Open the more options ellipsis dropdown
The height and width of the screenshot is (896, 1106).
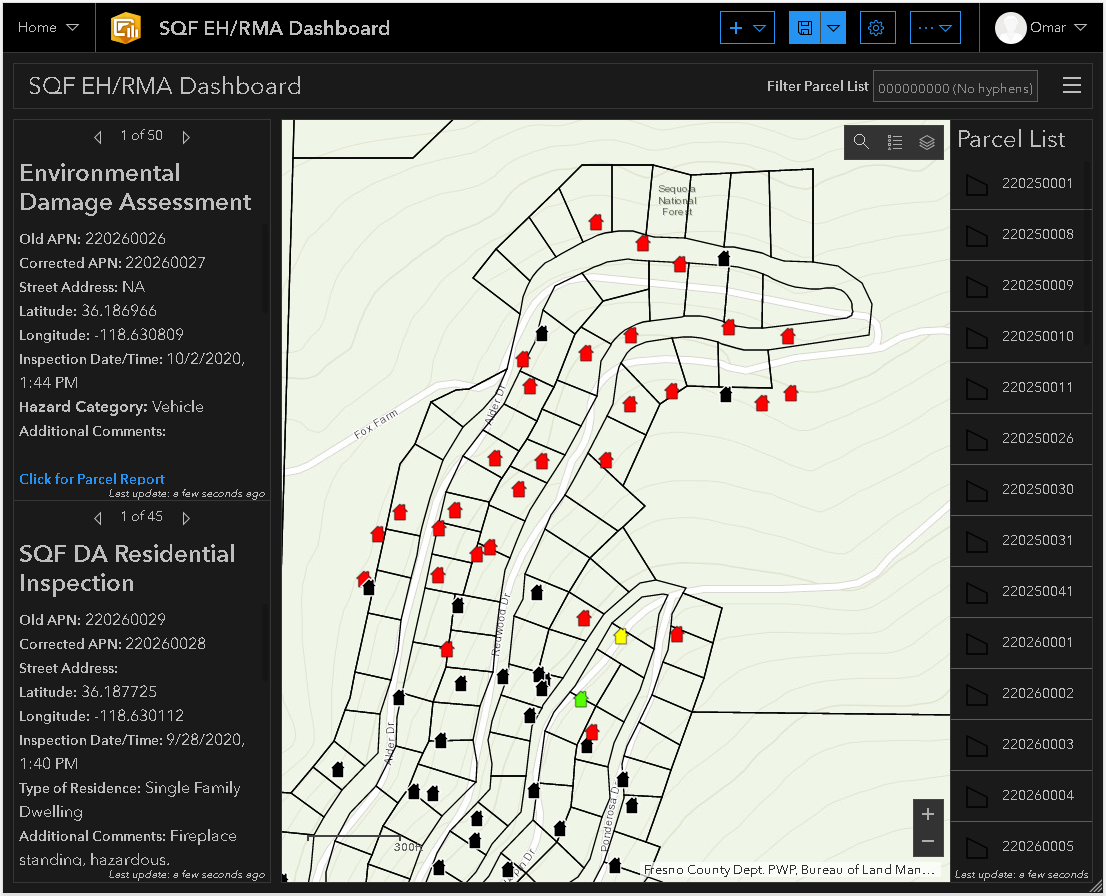935,28
